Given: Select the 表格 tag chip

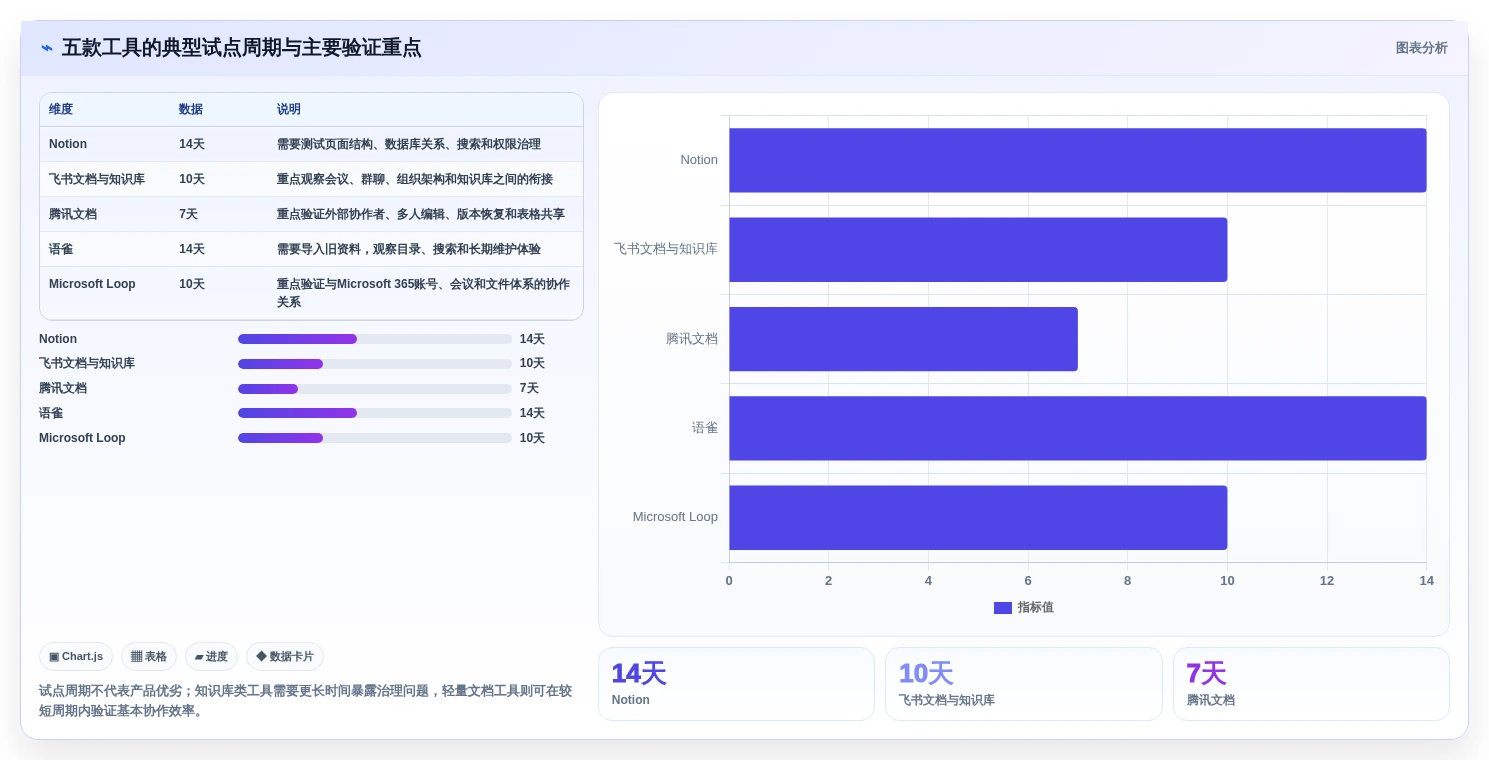Looking at the screenshot, I should (x=149, y=657).
